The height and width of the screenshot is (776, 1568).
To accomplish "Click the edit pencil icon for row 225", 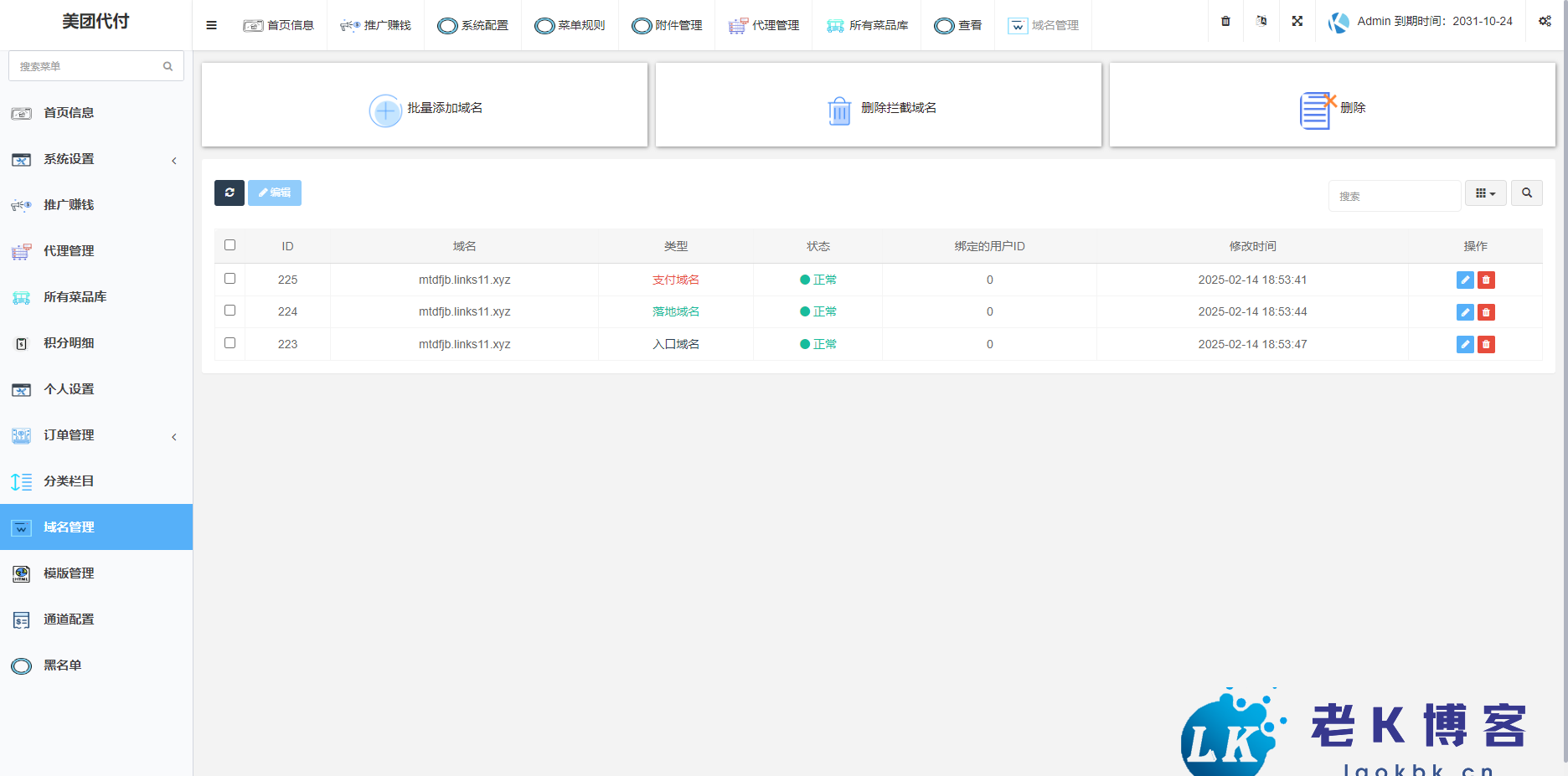I will [1464, 280].
